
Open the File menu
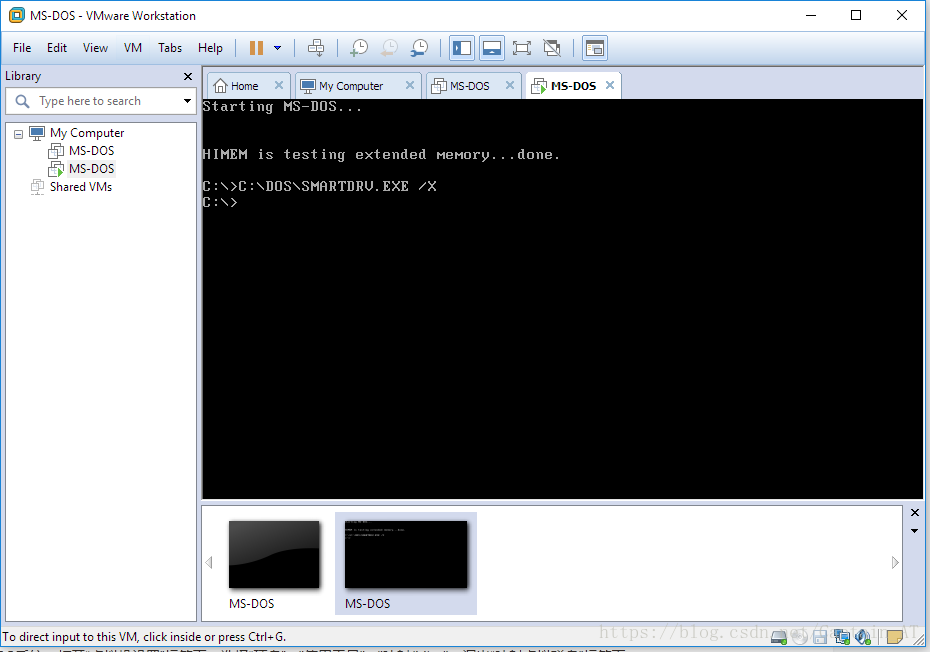(22, 48)
